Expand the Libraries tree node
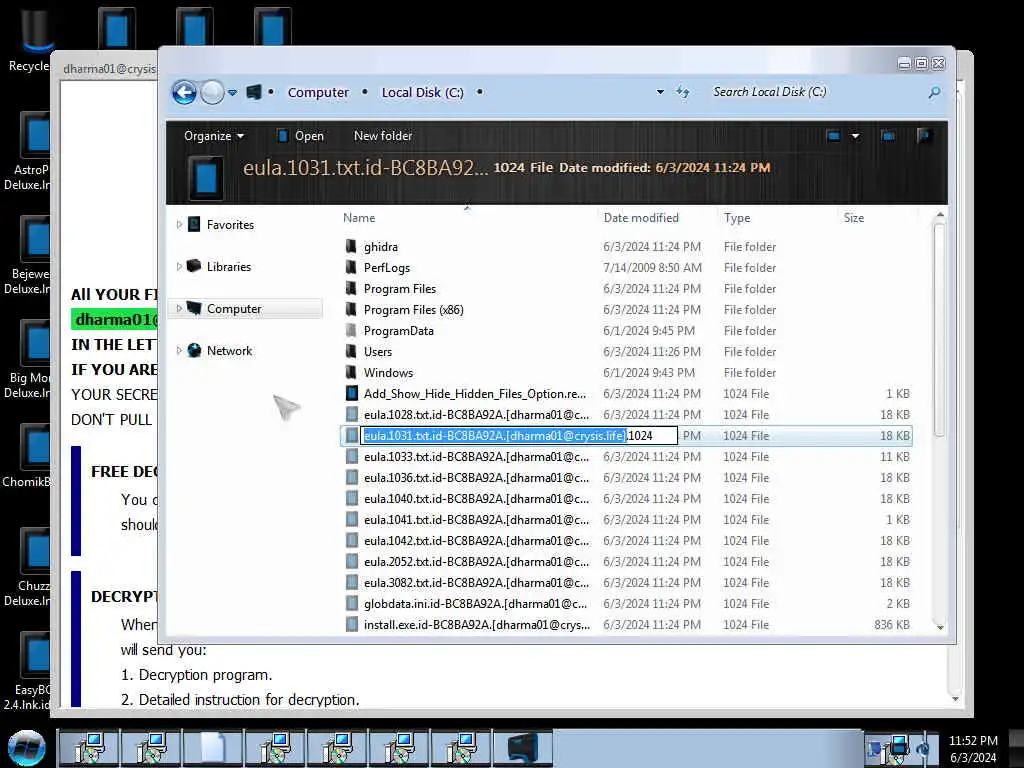Viewport: 1024px width, 768px height. coord(179,266)
